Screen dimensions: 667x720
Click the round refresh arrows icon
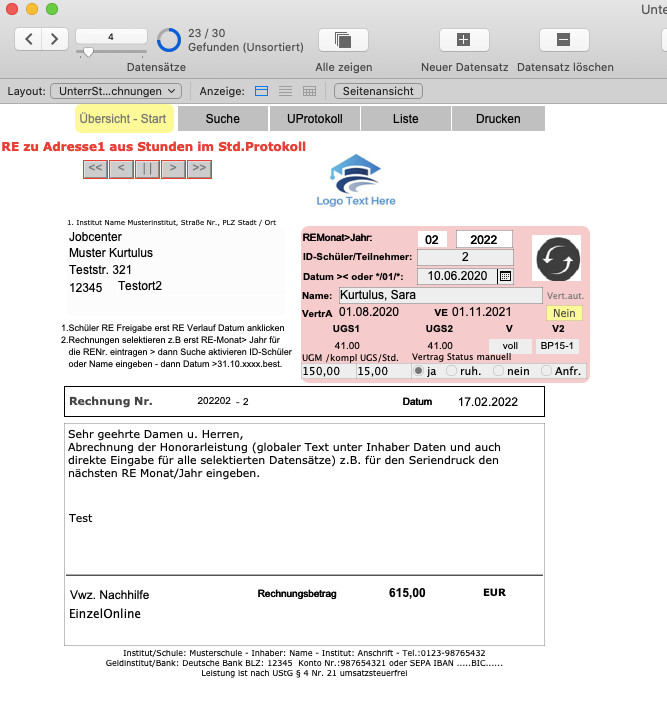point(558,259)
